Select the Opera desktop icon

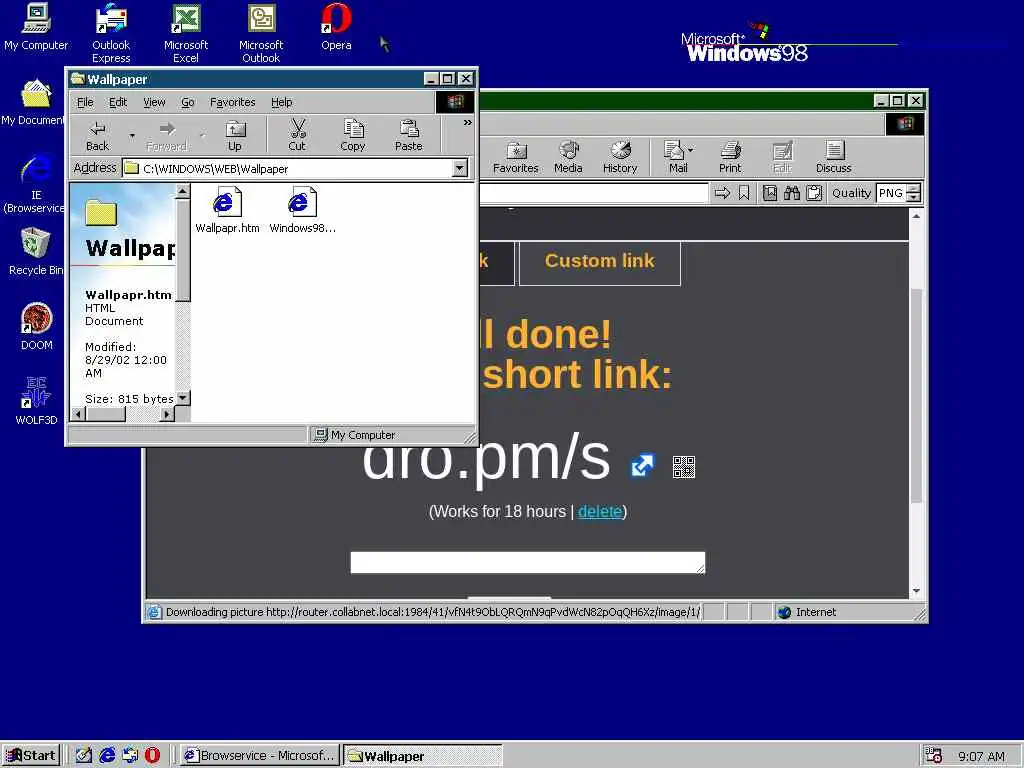tap(336, 27)
